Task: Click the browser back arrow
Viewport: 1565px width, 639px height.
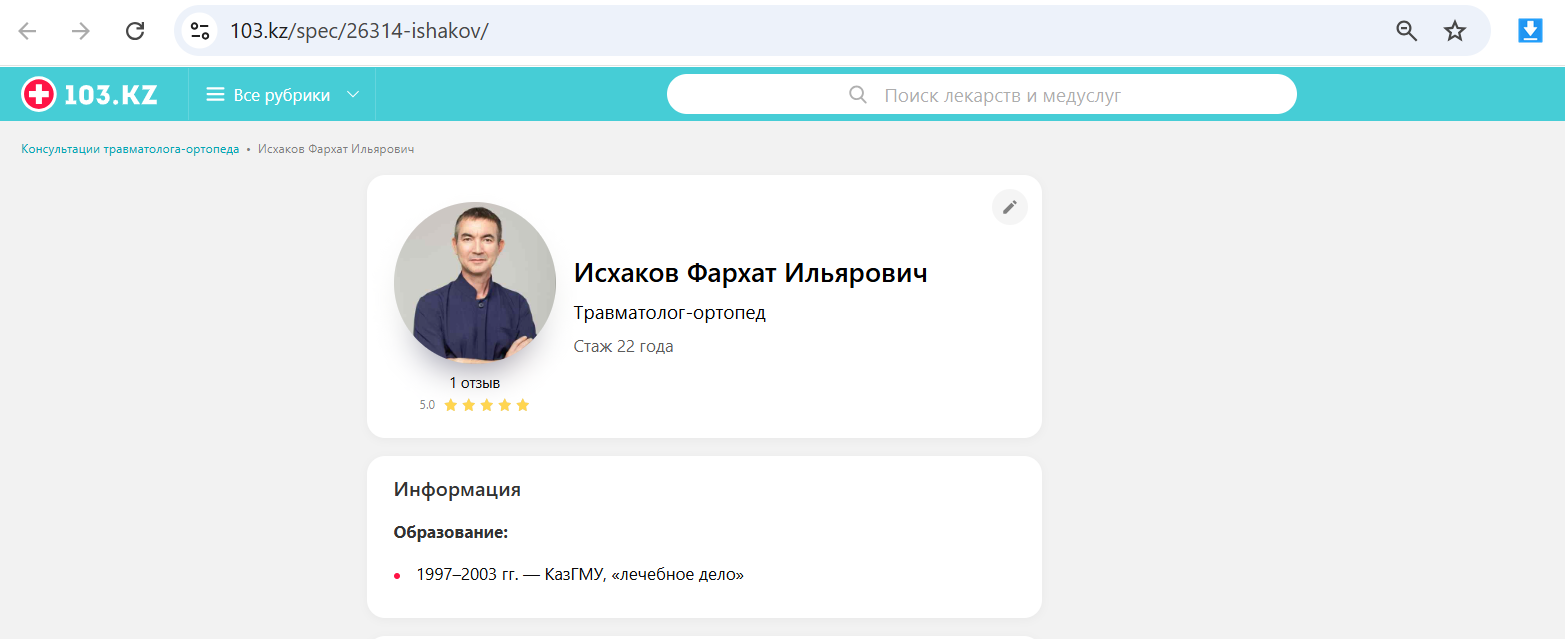Action: click(27, 31)
